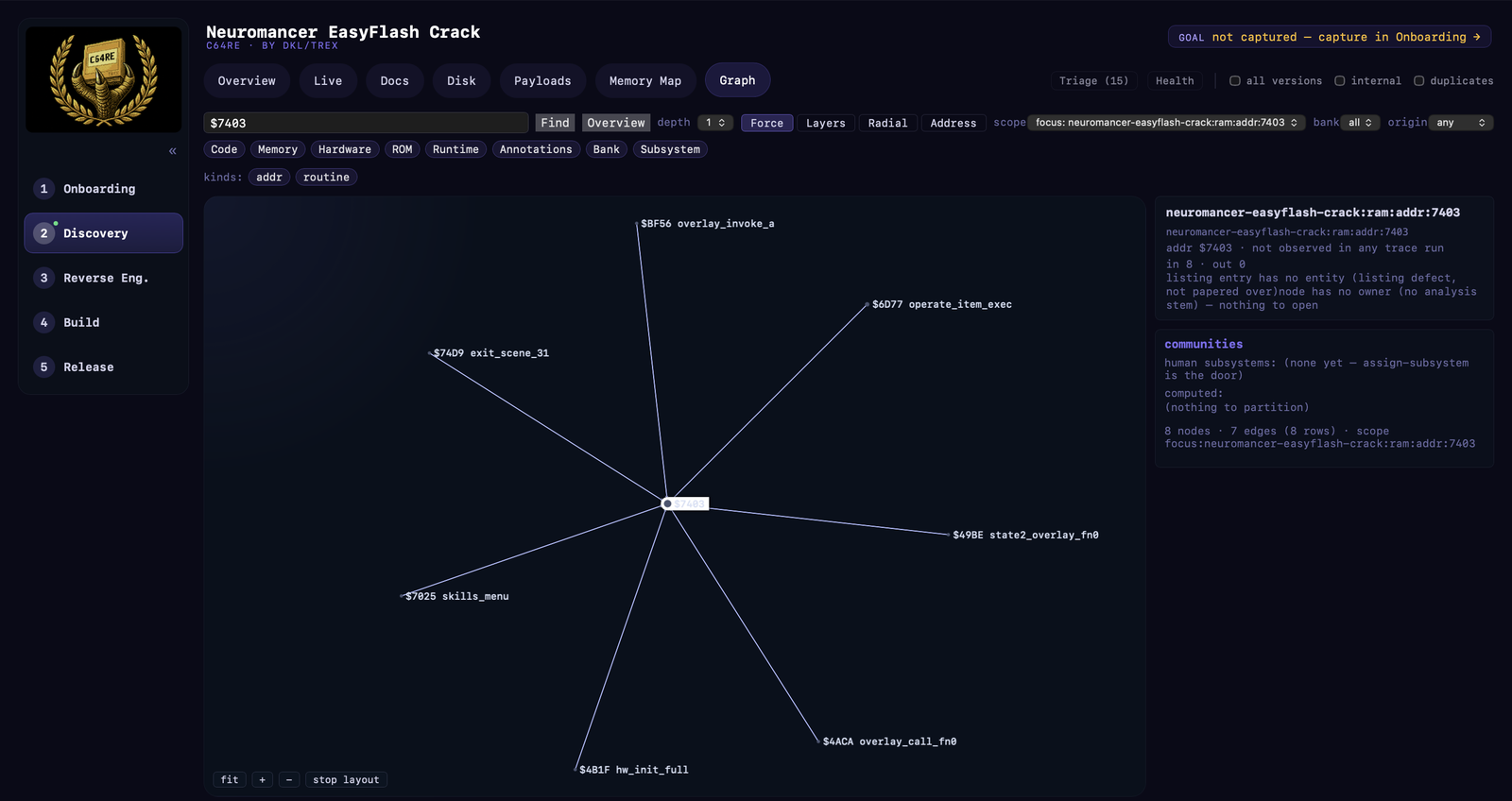Click the goal not captured Onboarding link
This screenshot has height=801, width=1512.
1330,37
